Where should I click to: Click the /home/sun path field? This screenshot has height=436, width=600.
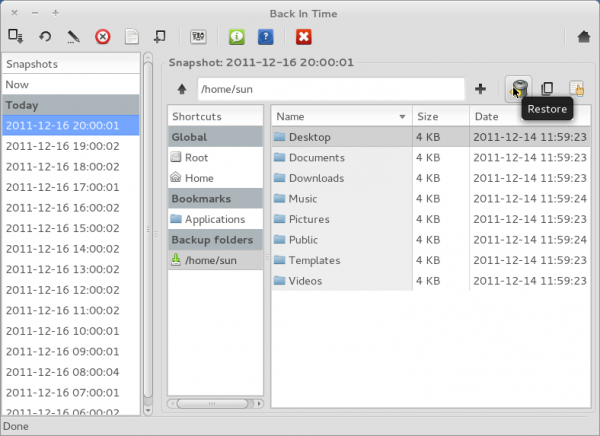pos(331,89)
